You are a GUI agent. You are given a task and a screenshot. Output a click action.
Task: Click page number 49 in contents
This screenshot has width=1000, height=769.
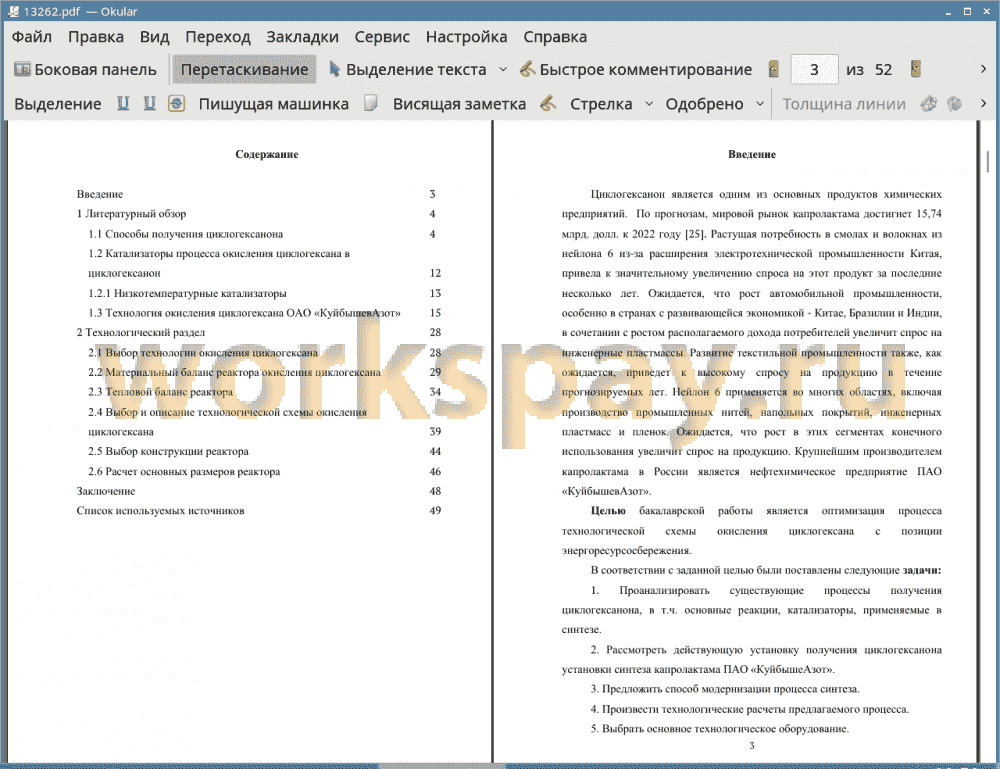(x=435, y=511)
